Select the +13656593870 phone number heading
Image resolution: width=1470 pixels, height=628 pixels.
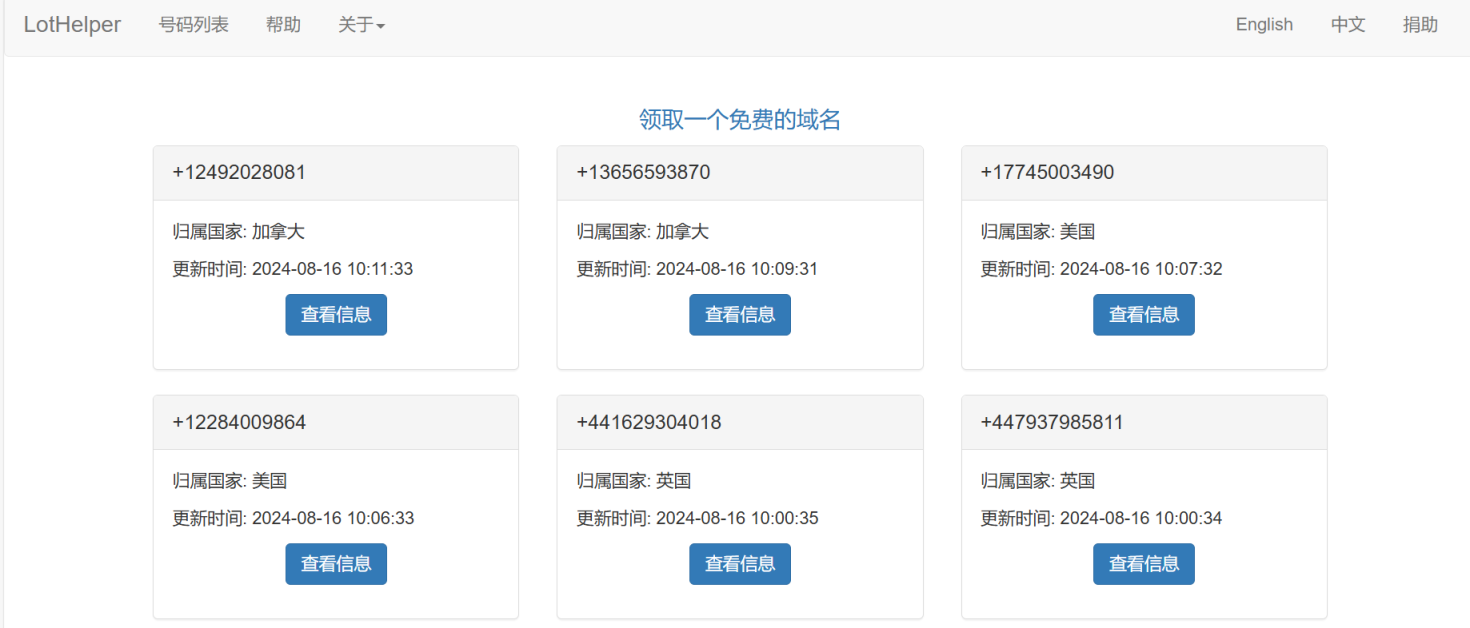pos(643,172)
